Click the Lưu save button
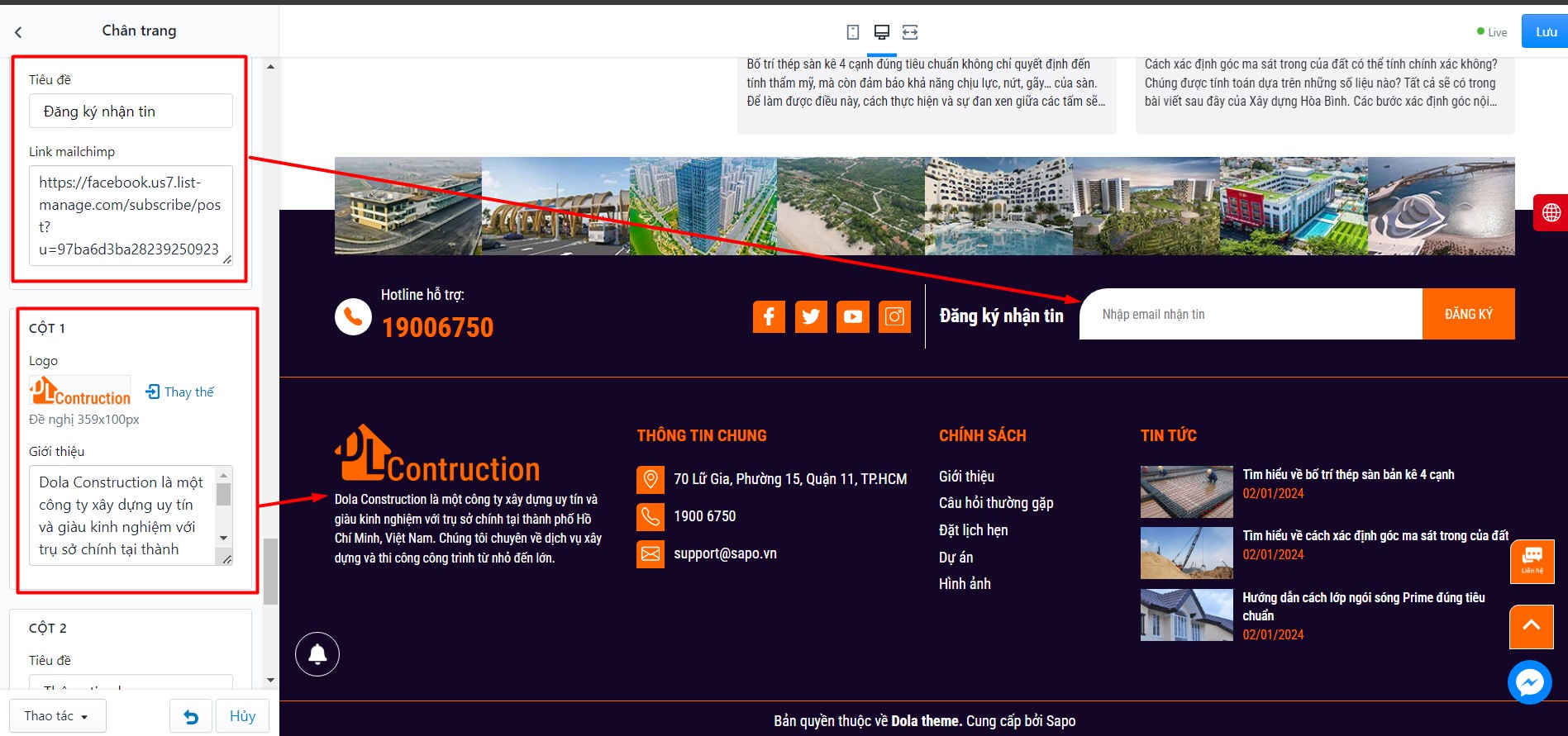 [1545, 32]
